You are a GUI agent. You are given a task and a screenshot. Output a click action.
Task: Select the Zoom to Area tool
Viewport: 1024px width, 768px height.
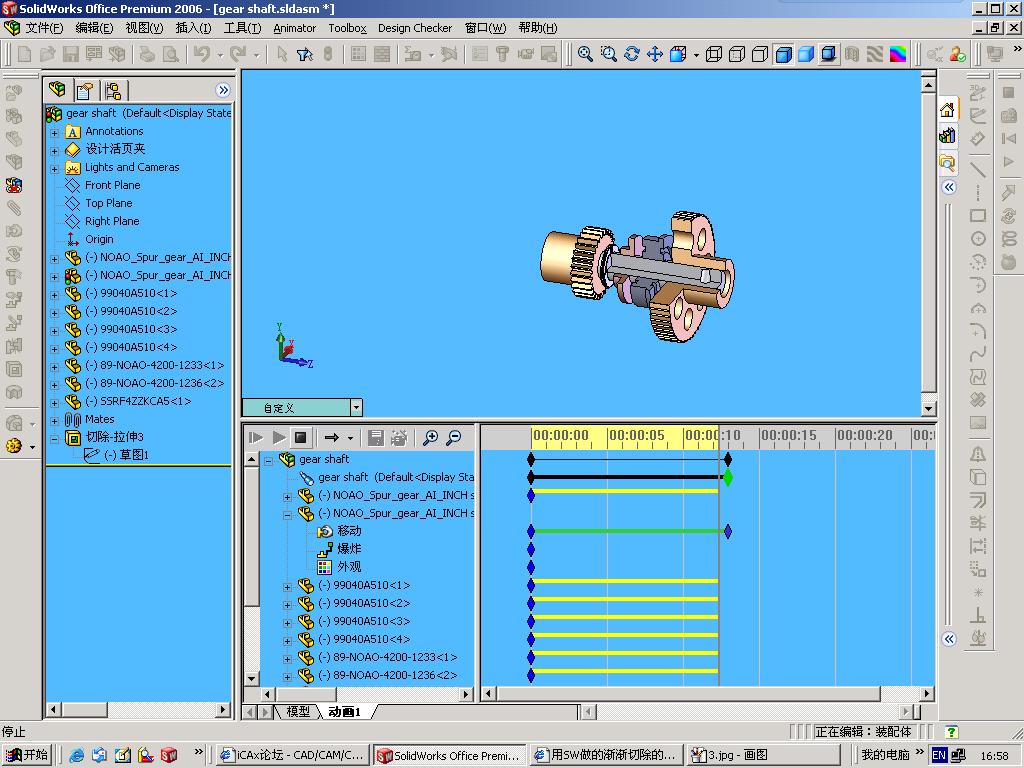pyautogui.click(x=609, y=54)
